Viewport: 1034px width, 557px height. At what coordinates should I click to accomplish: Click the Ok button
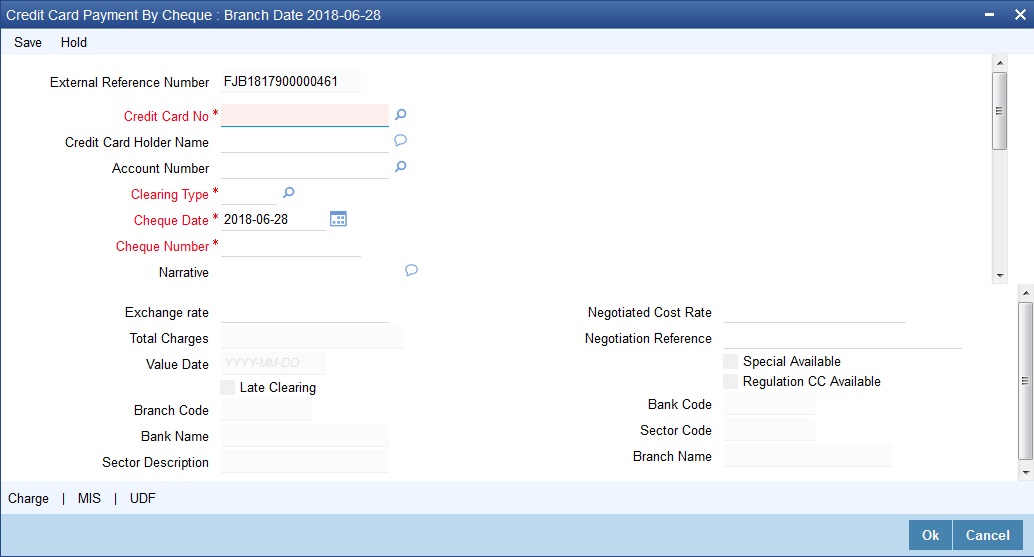(930, 535)
